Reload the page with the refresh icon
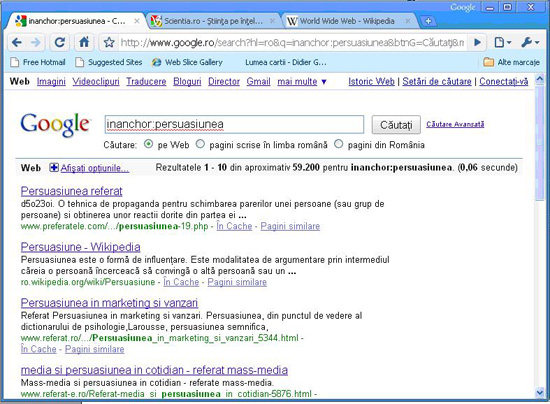Image resolution: width=550 pixels, height=404 pixels. point(60,42)
